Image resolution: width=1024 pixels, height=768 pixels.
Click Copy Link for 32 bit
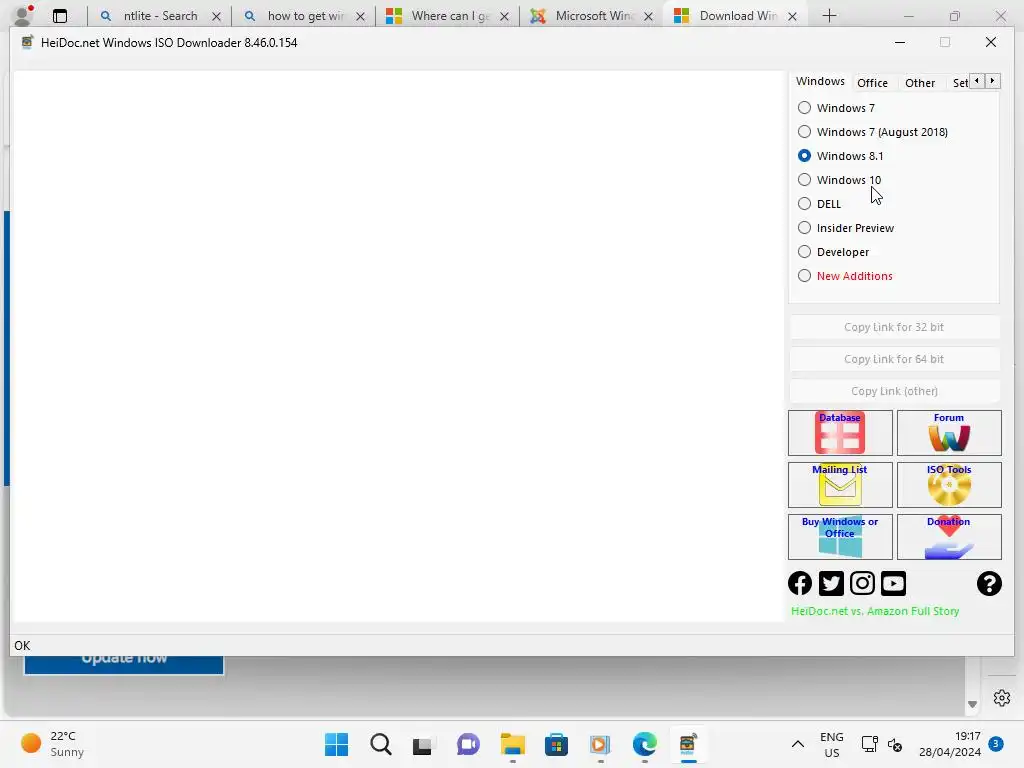894,327
